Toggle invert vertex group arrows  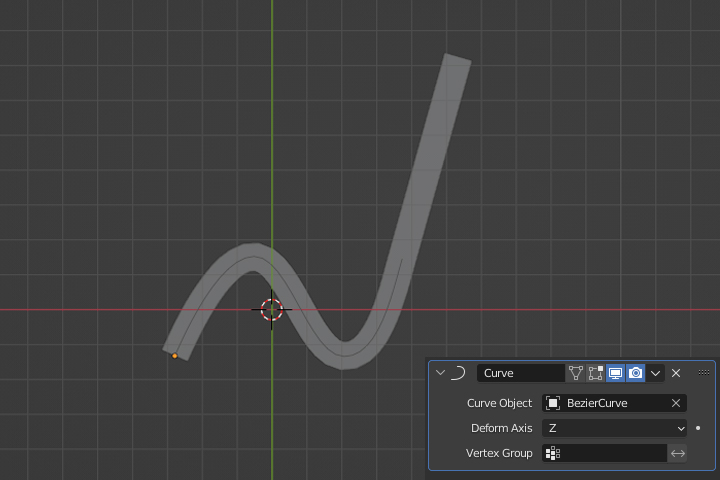[x=678, y=453]
